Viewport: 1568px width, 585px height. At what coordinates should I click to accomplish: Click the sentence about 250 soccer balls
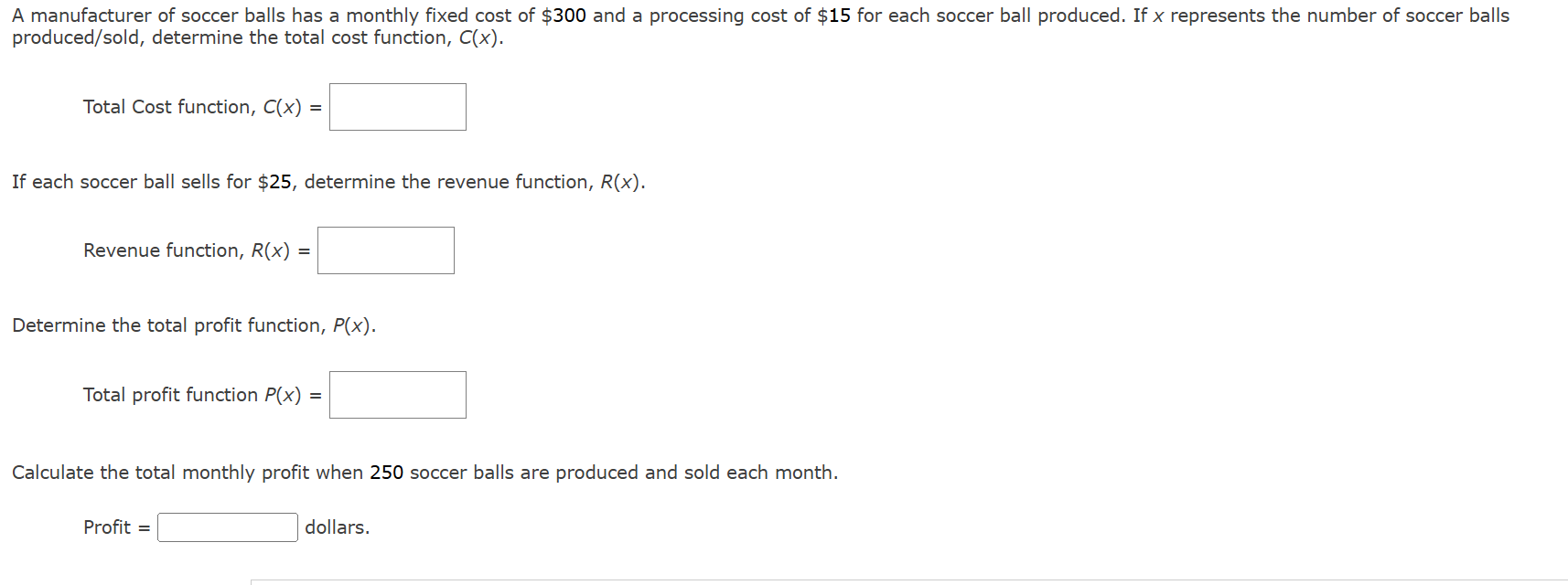[x=425, y=472]
